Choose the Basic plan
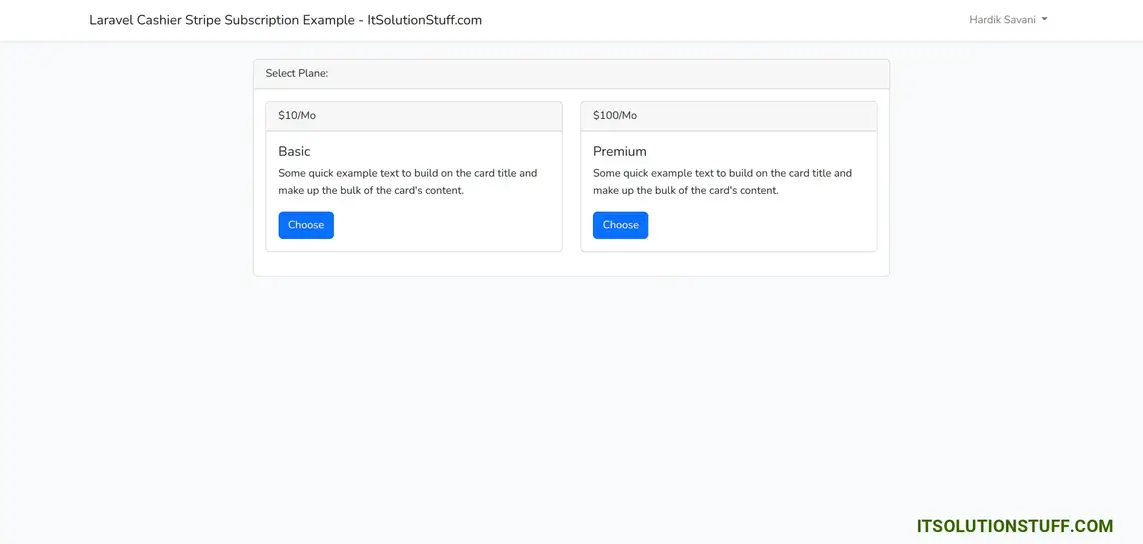 point(306,225)
